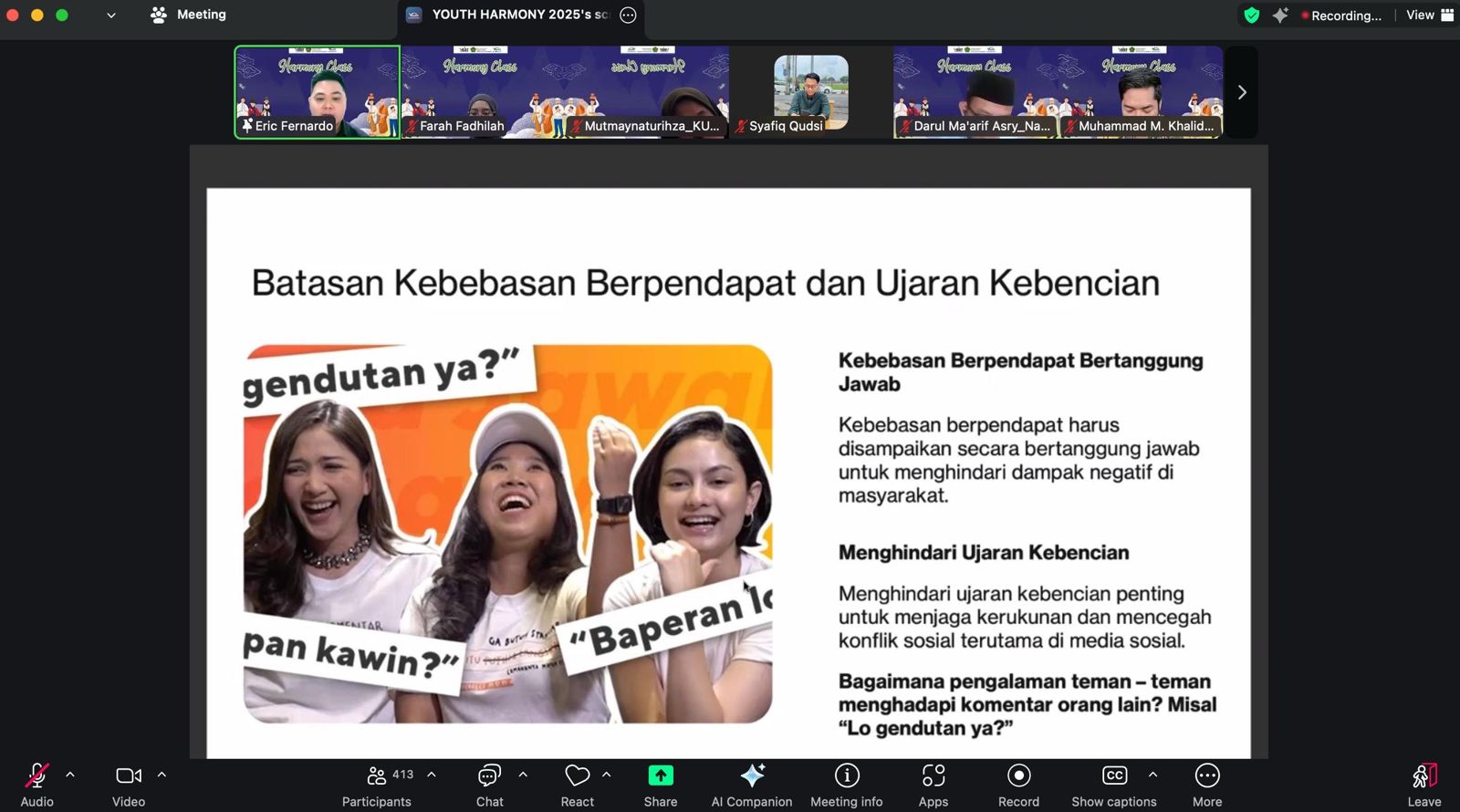Screen dimensions: 1460x812
Task: Click the Record icon
Action: (x=1018, y=776)
